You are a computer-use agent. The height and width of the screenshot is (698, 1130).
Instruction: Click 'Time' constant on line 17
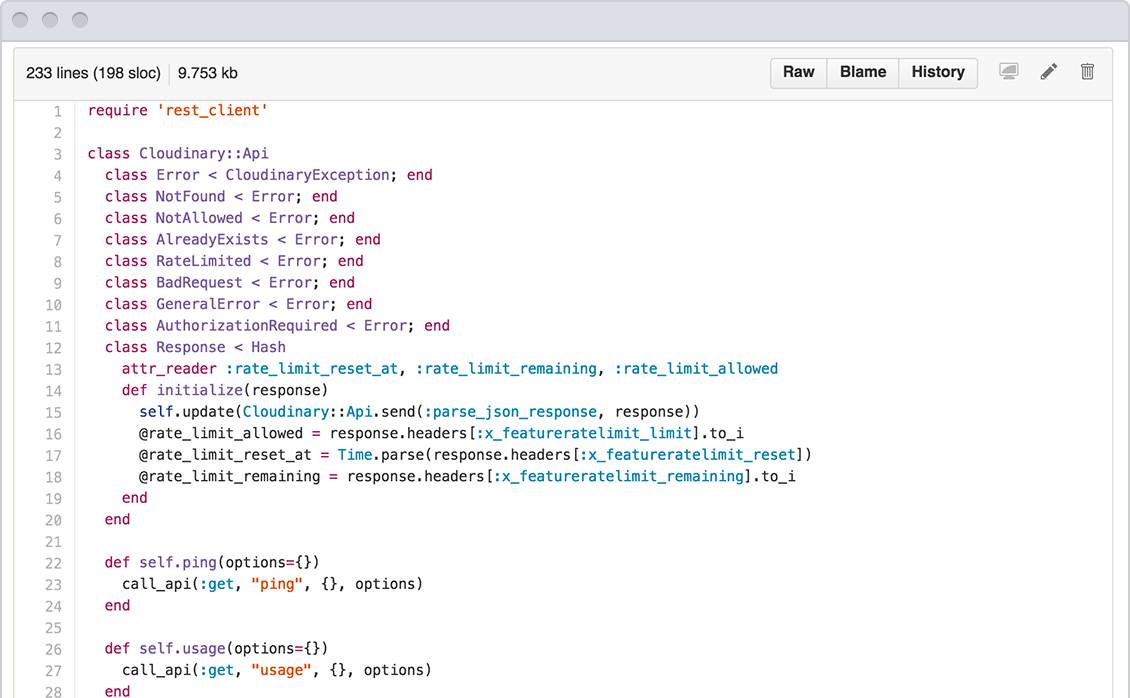pyautogui.click(x=355, y=455)
